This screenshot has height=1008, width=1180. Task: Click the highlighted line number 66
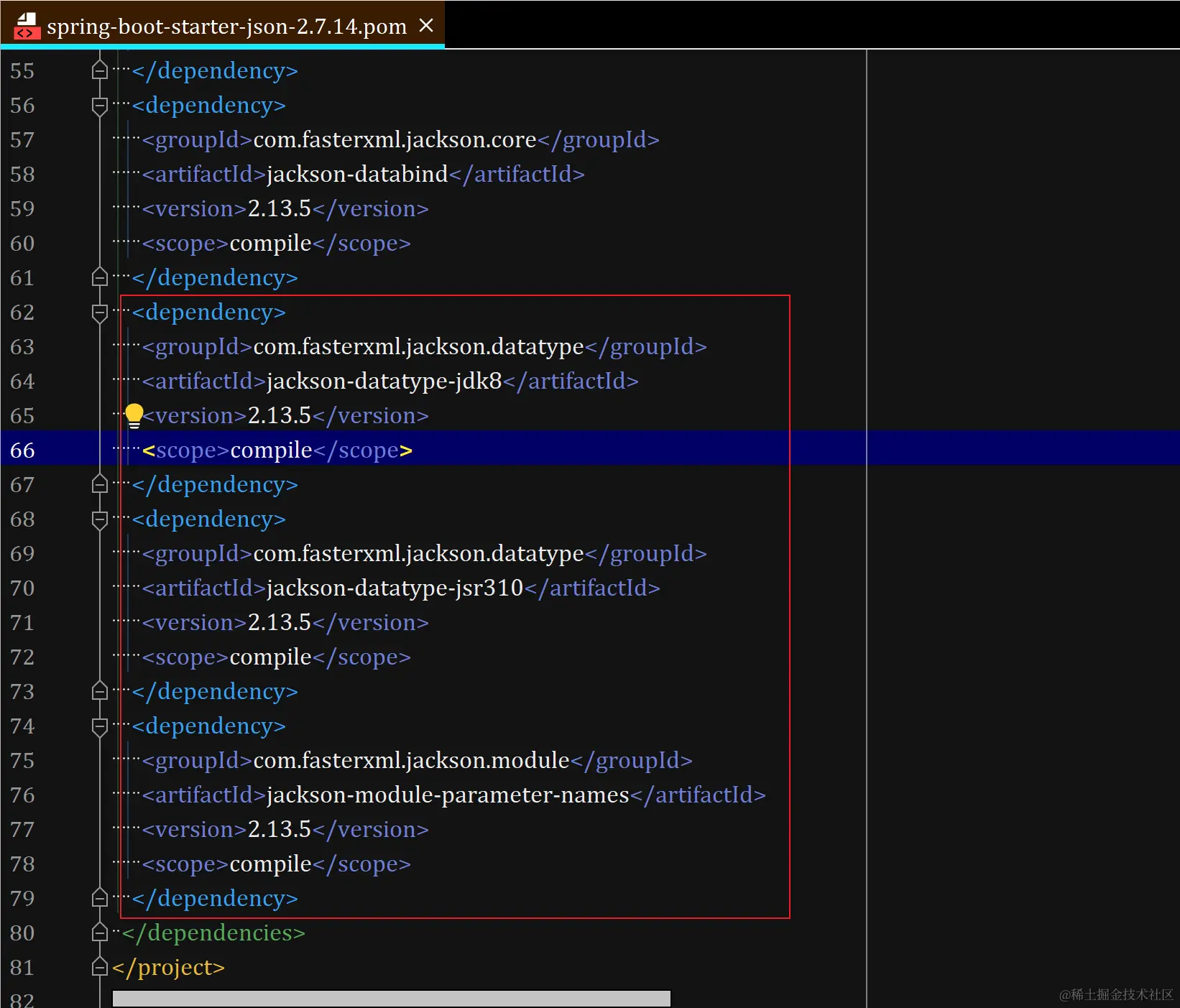22,450
